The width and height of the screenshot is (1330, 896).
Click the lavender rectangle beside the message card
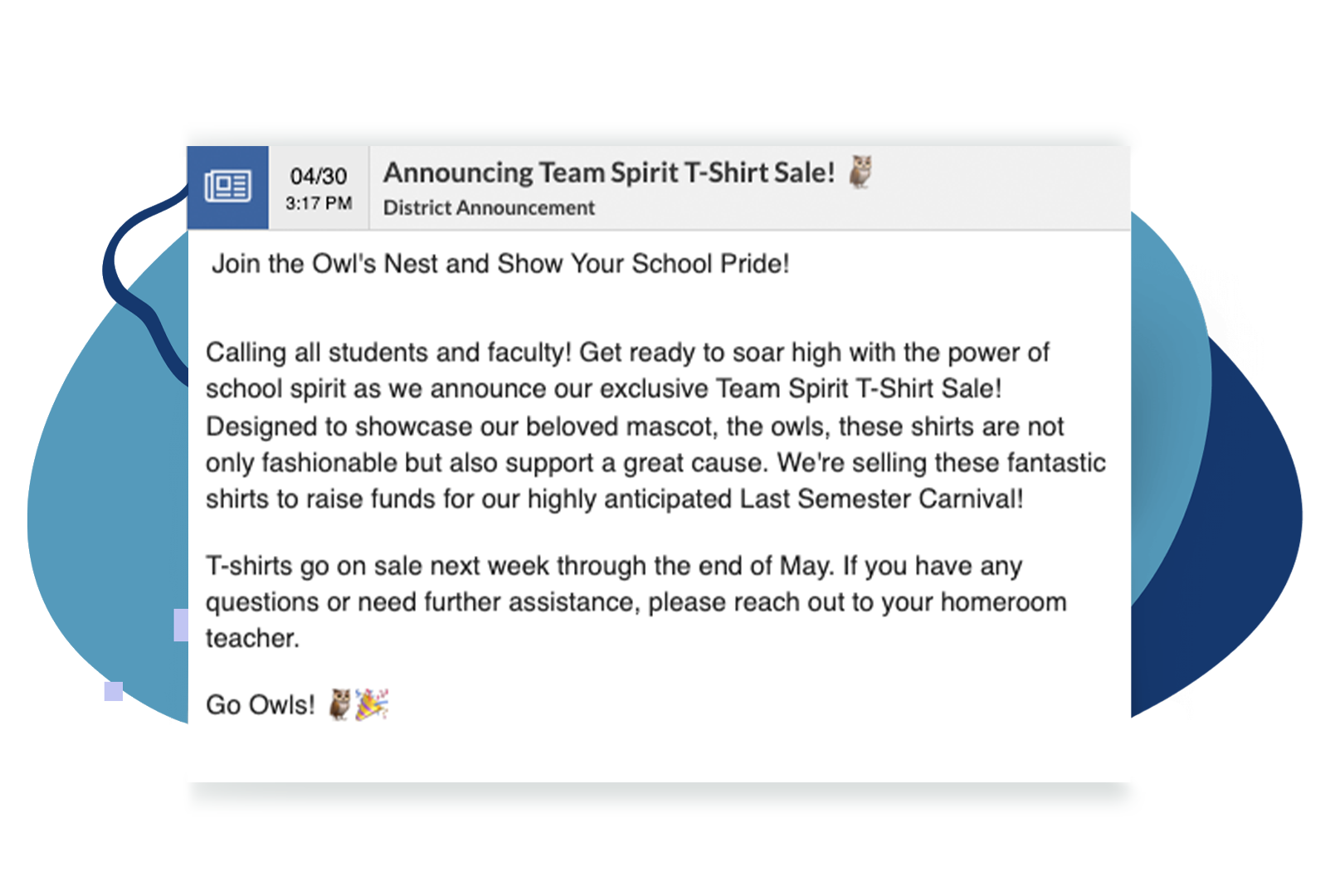(x=181, y=625)
